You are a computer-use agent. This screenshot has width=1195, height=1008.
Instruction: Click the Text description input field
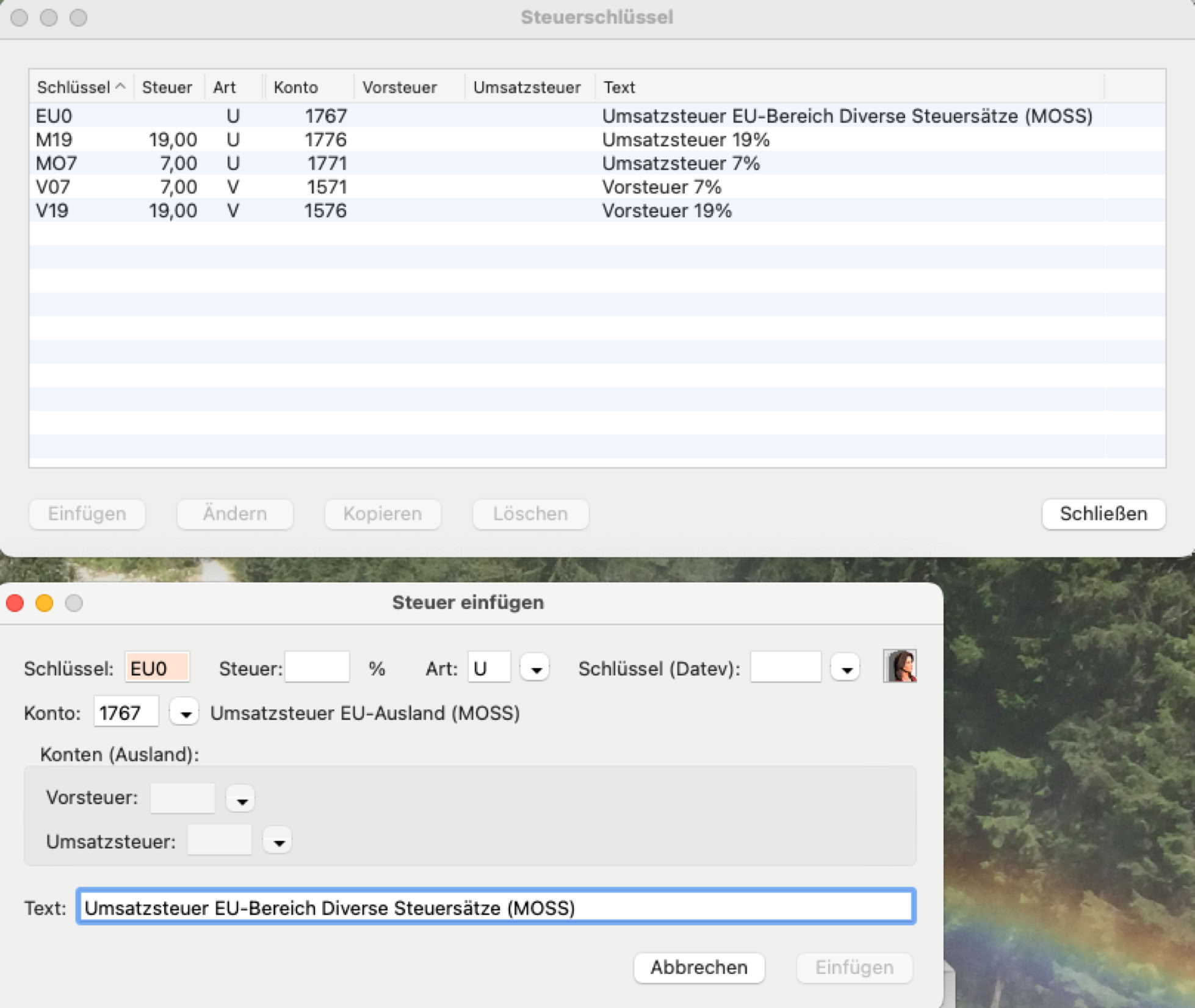[x=496, y=907]
